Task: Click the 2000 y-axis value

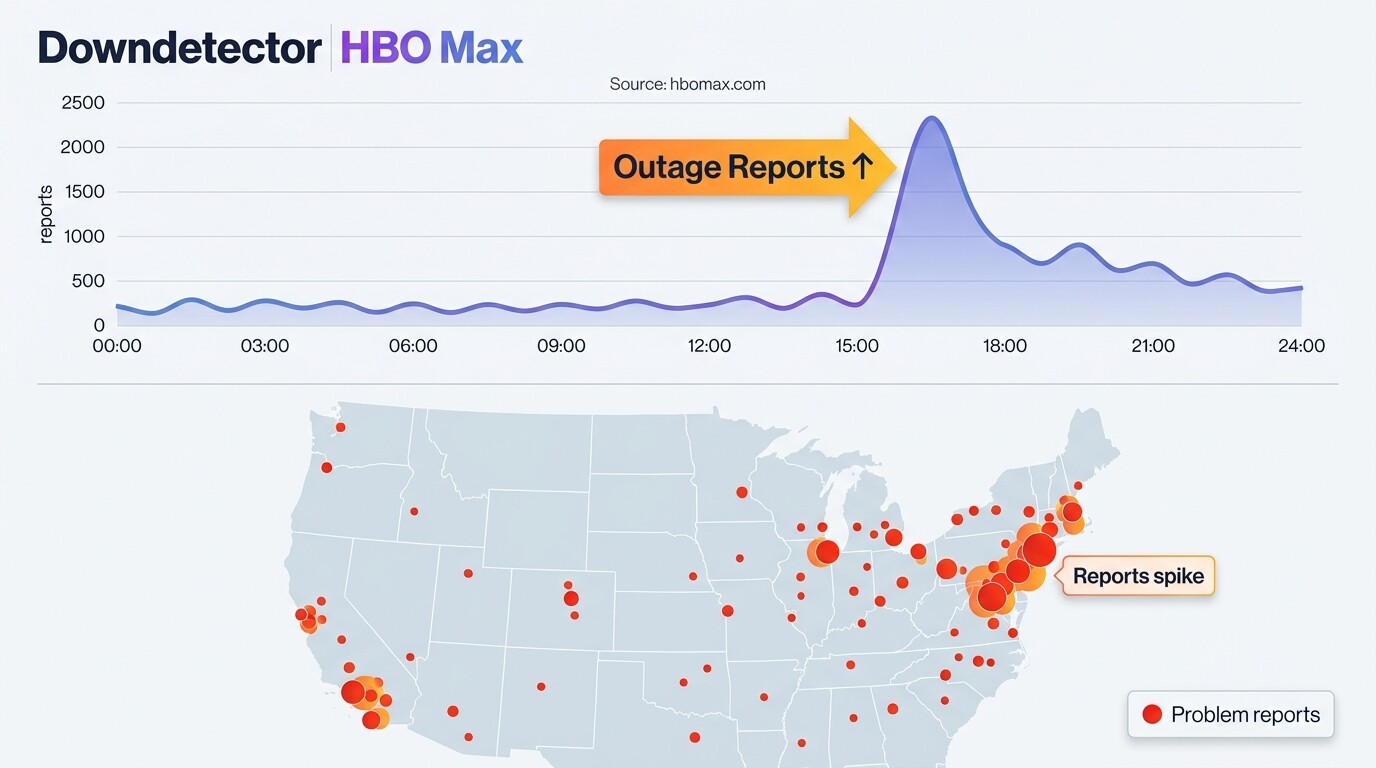Action: [x=83, y=147]
